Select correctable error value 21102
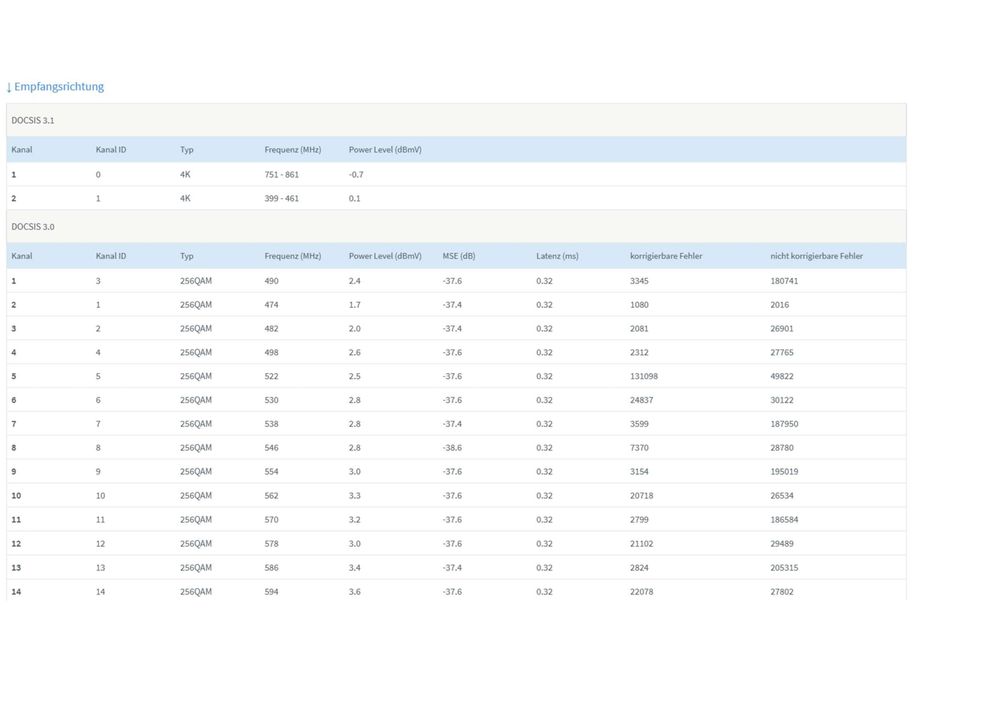Image resolution: width=999 pixels, height=706 pixels. 642,544
